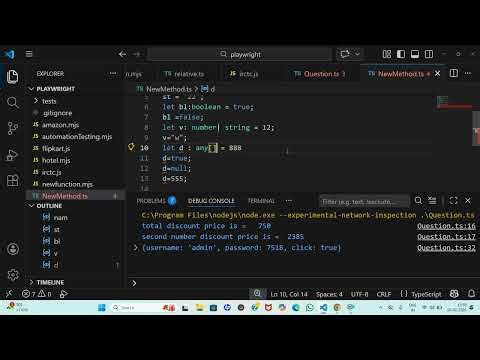Open Question.ts:32 source link
The width and height of the screenshot is (480, 360).
[446, 248]
